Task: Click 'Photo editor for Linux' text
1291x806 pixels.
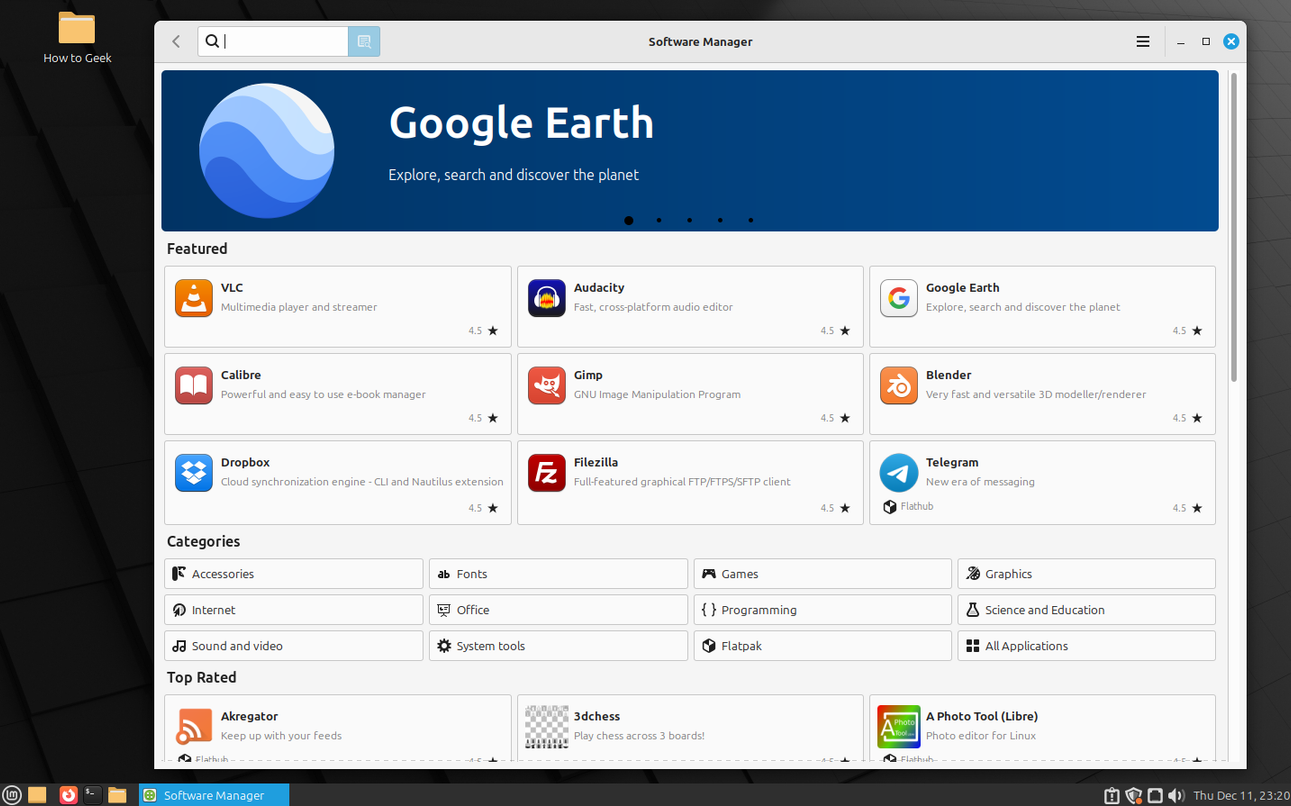Action: 983,735
